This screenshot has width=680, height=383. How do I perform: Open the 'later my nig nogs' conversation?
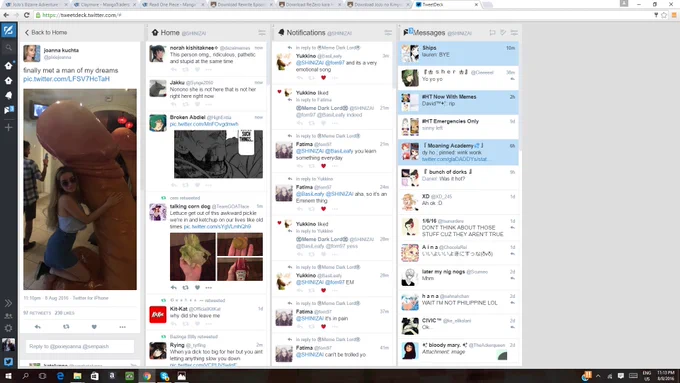point(458,277)
